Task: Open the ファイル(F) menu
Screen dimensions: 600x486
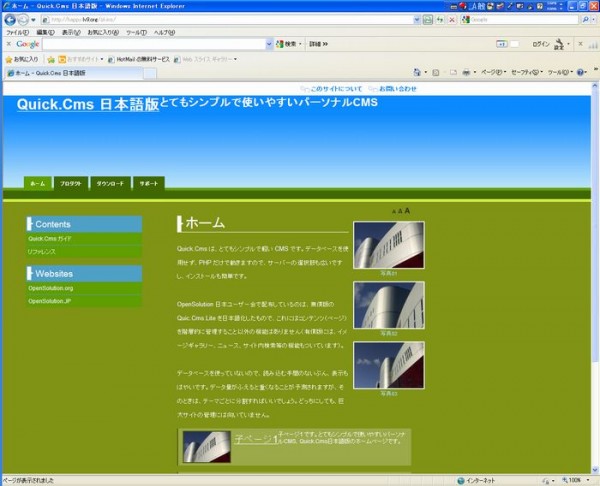Action: (17, 32)
